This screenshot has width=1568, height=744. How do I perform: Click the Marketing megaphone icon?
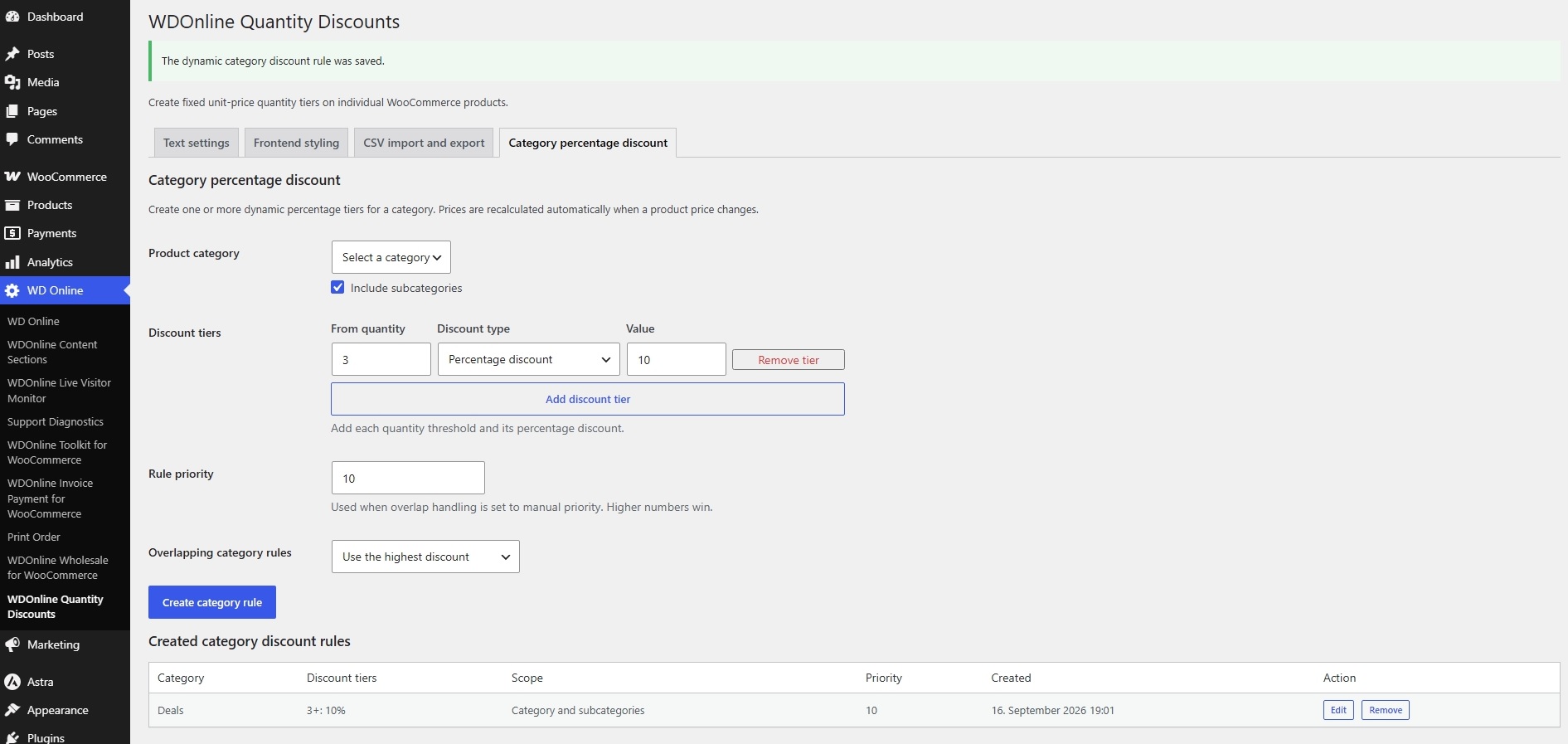(x=12, y=644)
